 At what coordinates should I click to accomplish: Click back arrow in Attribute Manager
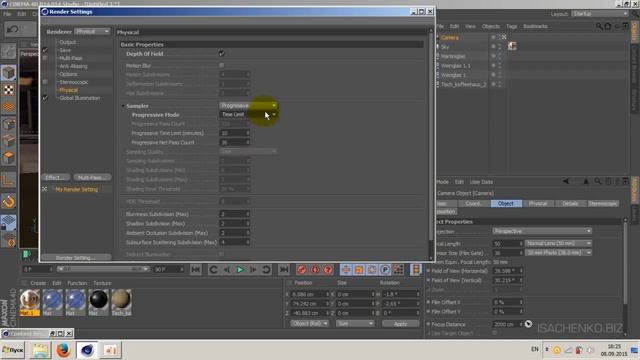pos(565,181)
